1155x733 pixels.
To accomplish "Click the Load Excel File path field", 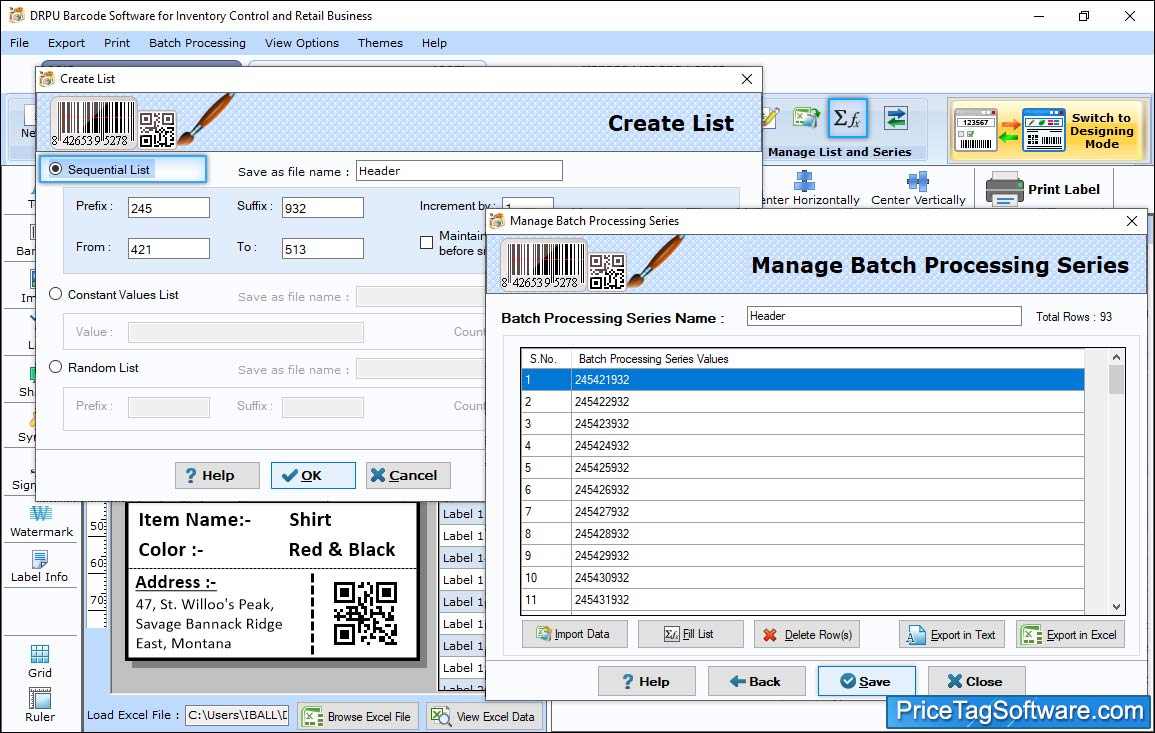I will point(236,715).
